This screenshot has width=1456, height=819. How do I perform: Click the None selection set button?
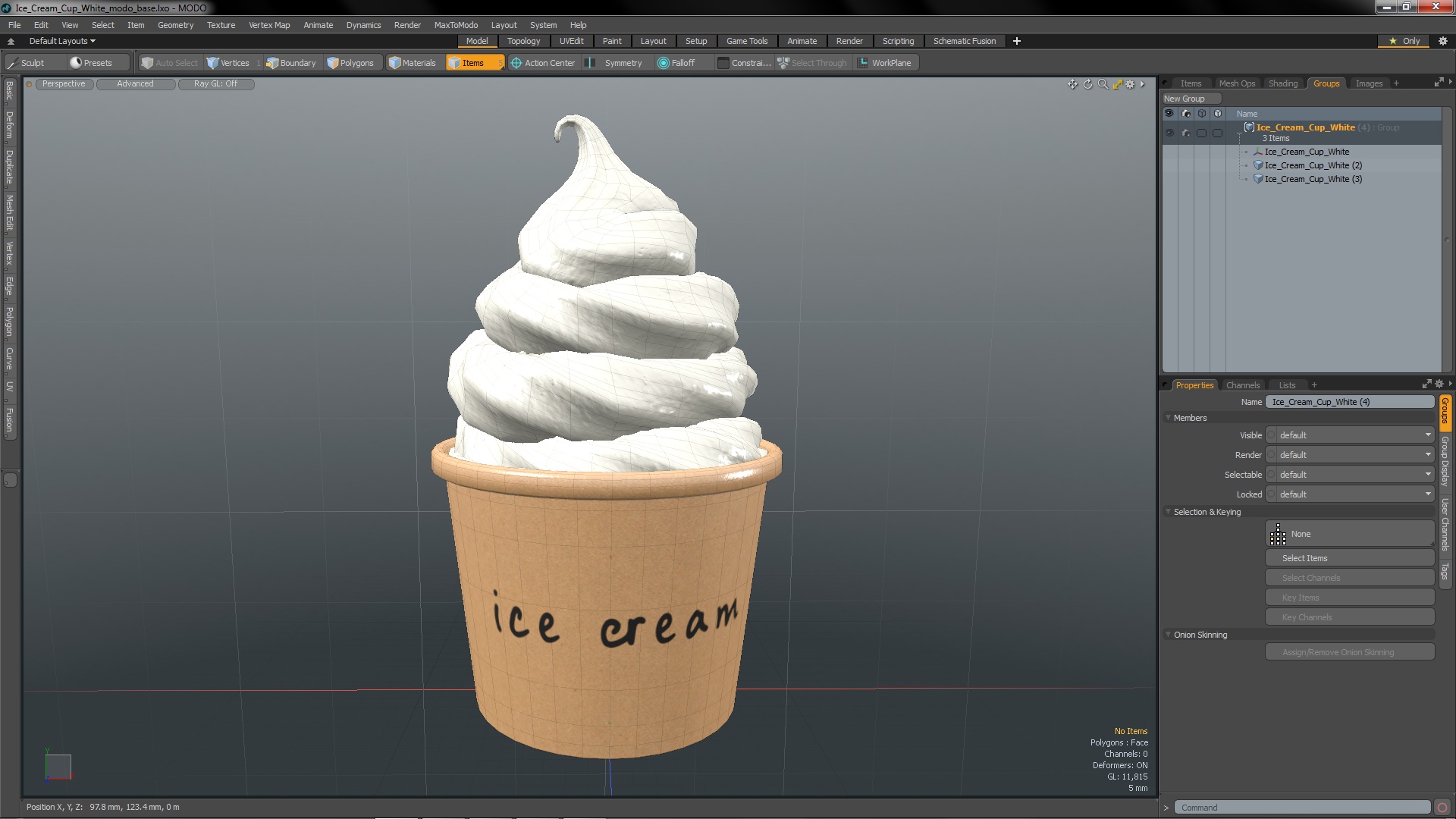(1350, 534)
